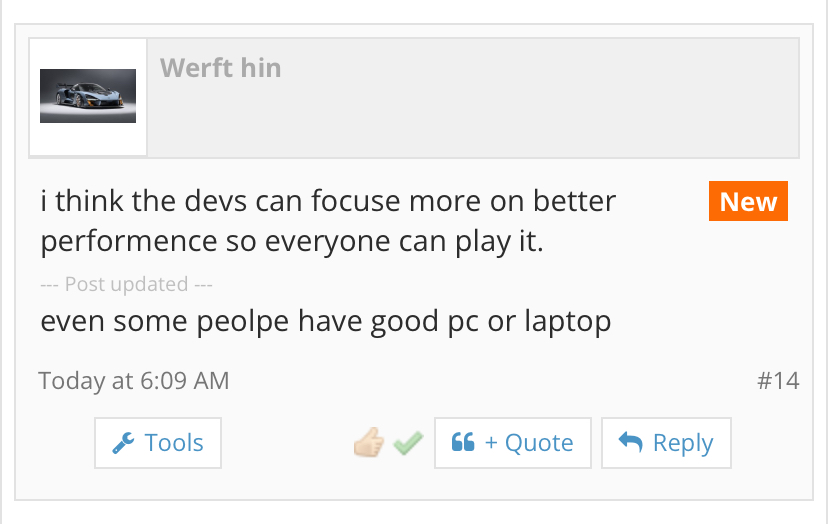
Task: Click the thumbs-up like icon
Action: coord(369,443)
